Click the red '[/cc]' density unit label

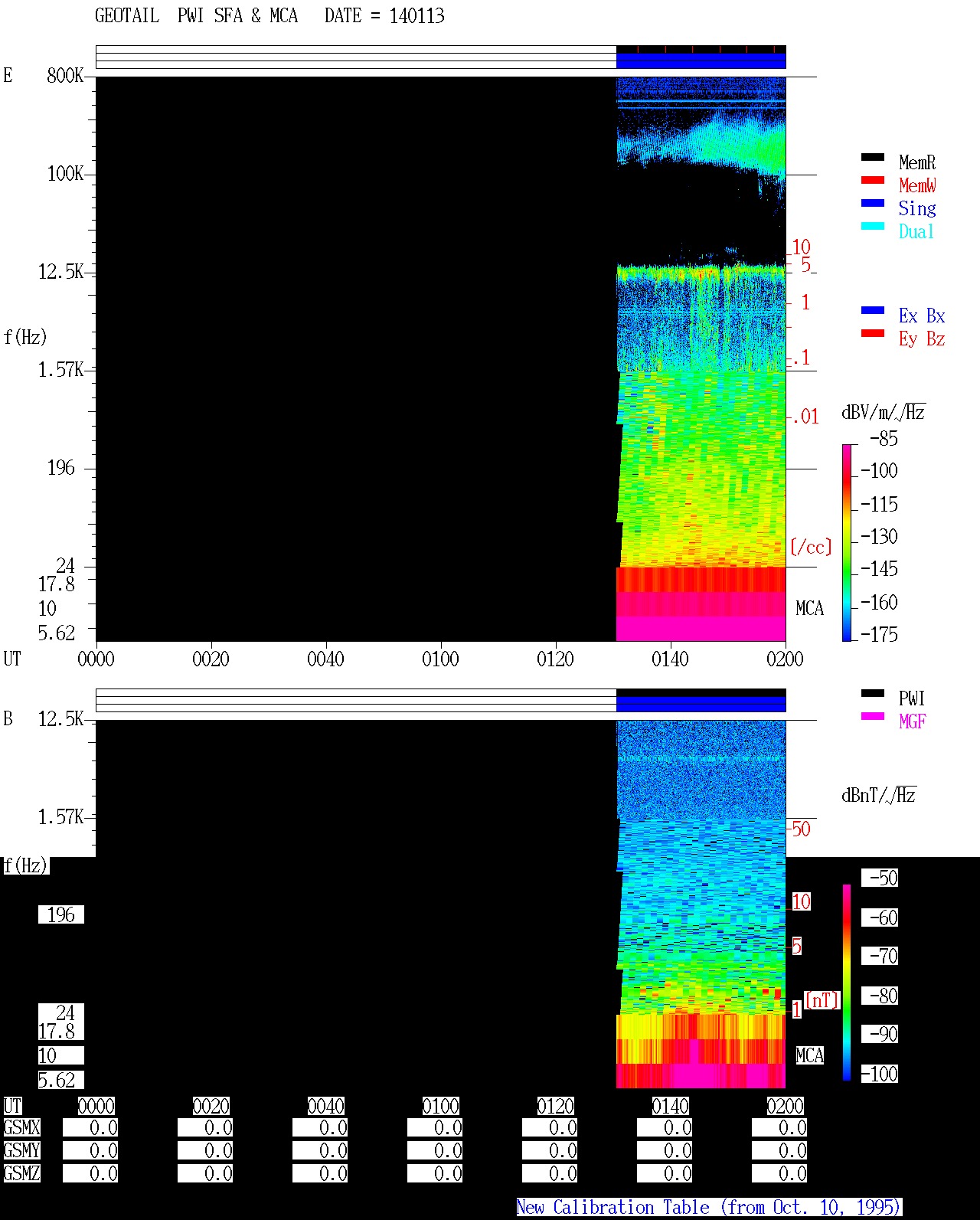pyautogui.click(x=811, y=547)
